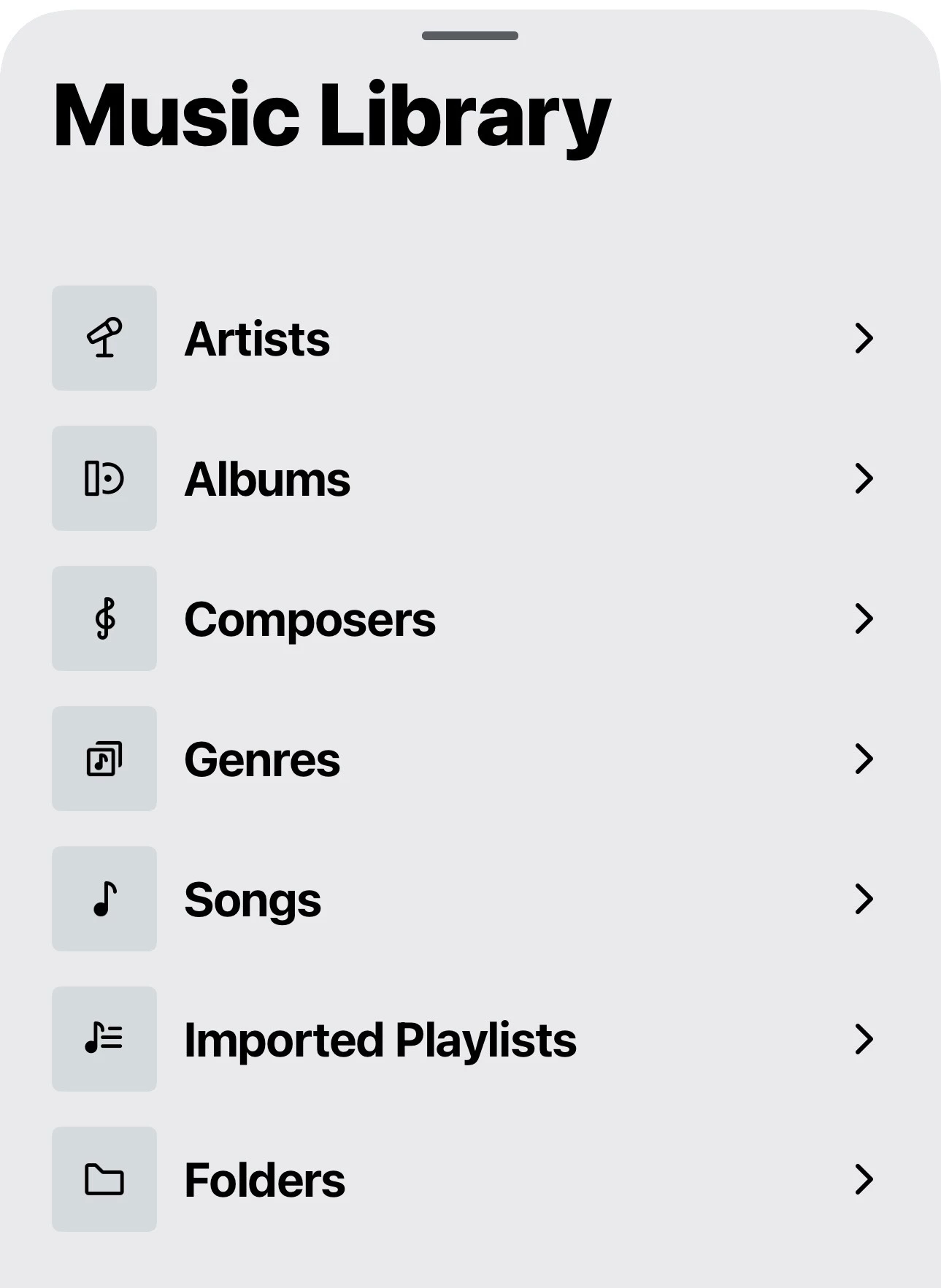Tap the Albums record sleeve icon

(104, 478)
